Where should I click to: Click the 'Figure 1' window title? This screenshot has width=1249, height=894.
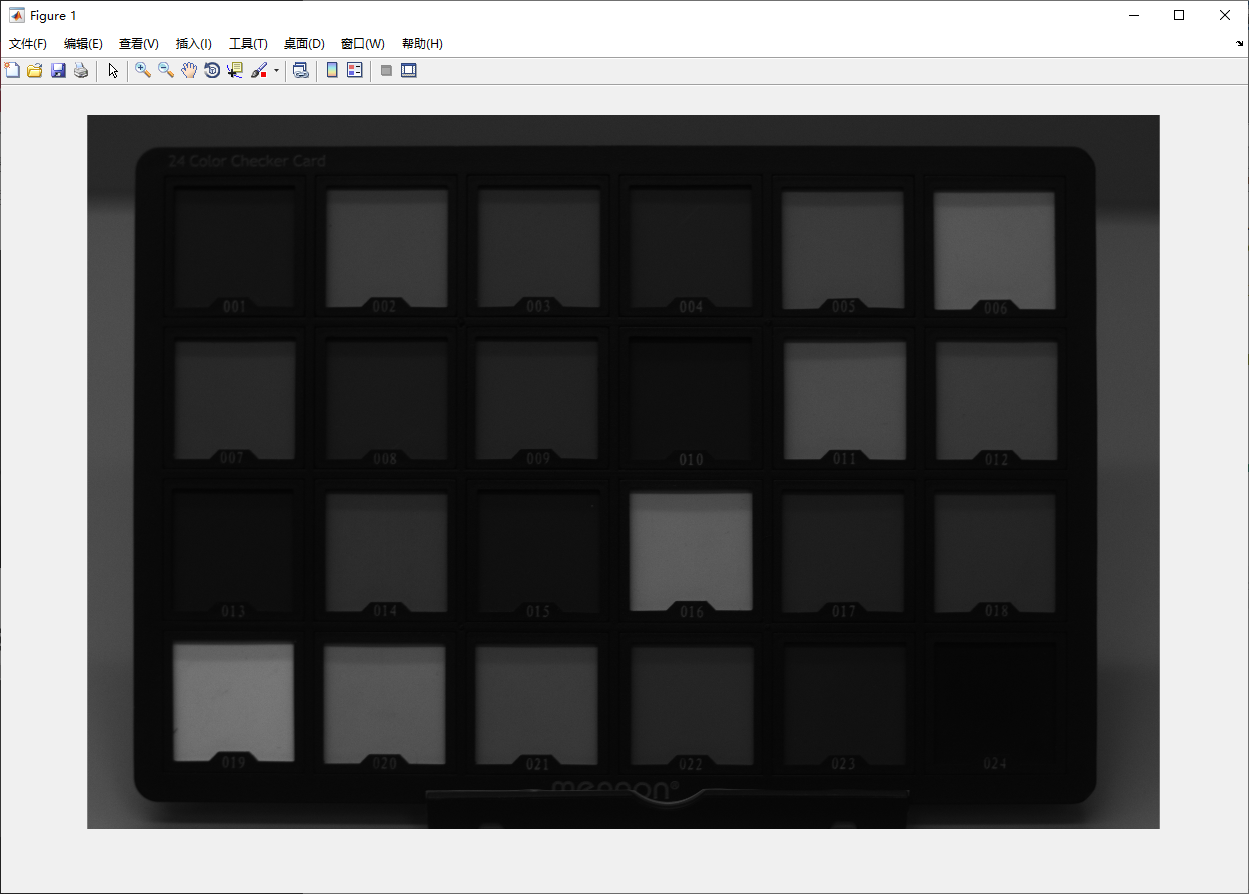pos(53,16)
